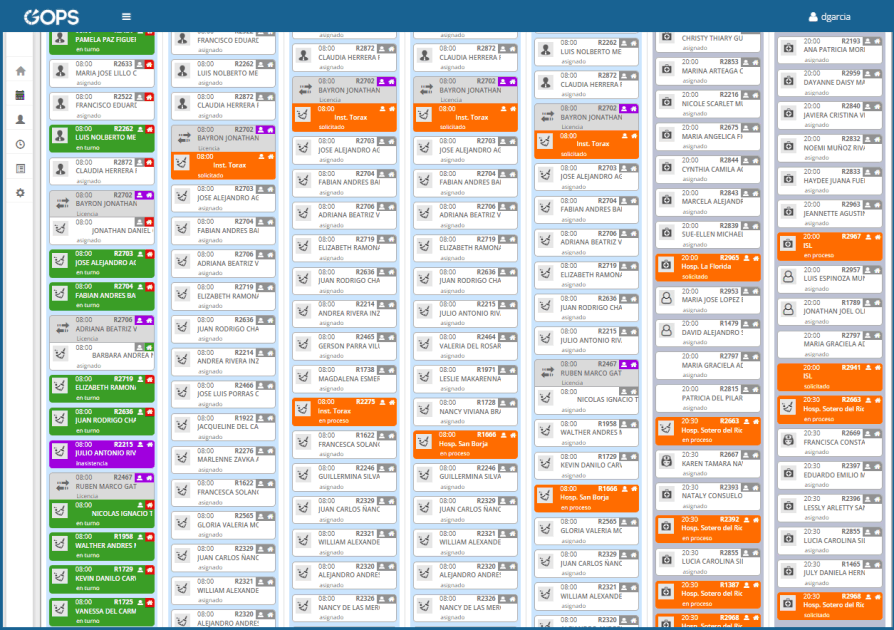Select the stethoscope icon on JONATHAN DANIEL card
The width and height of the screenshot is (894, 630).
point(60,230)
